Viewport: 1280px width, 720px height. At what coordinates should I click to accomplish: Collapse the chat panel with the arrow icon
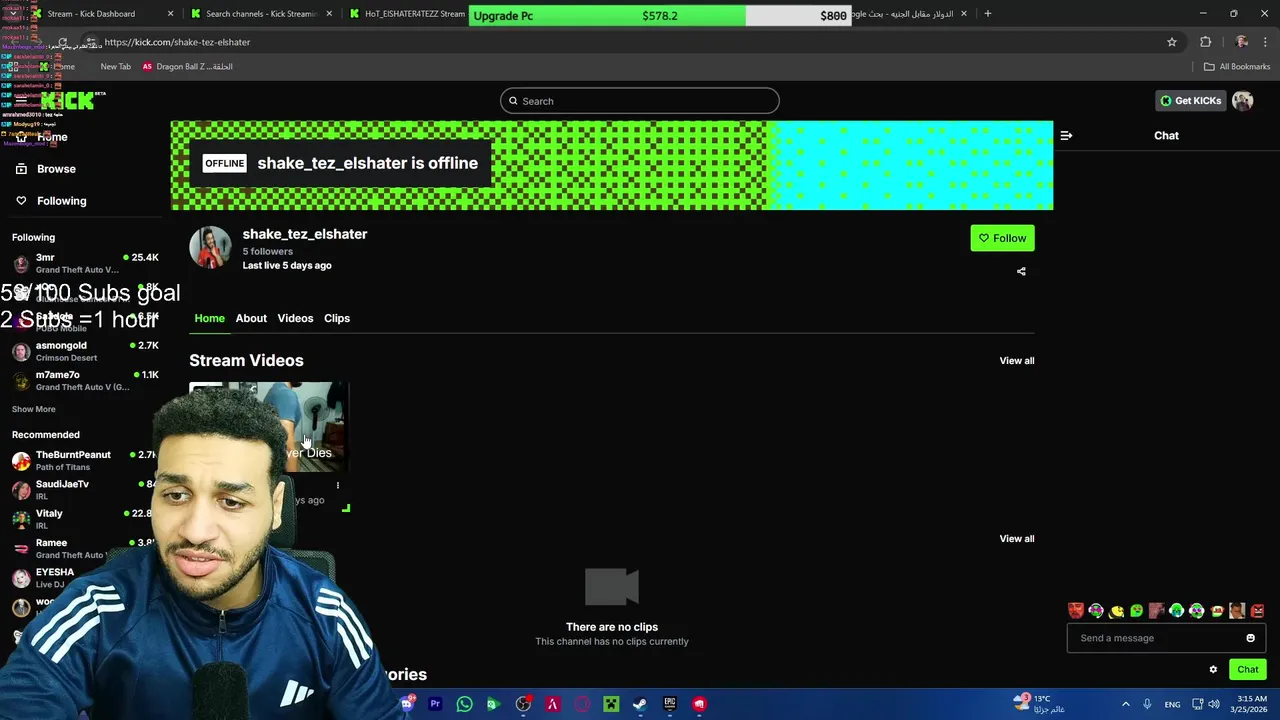point(1066,135)
